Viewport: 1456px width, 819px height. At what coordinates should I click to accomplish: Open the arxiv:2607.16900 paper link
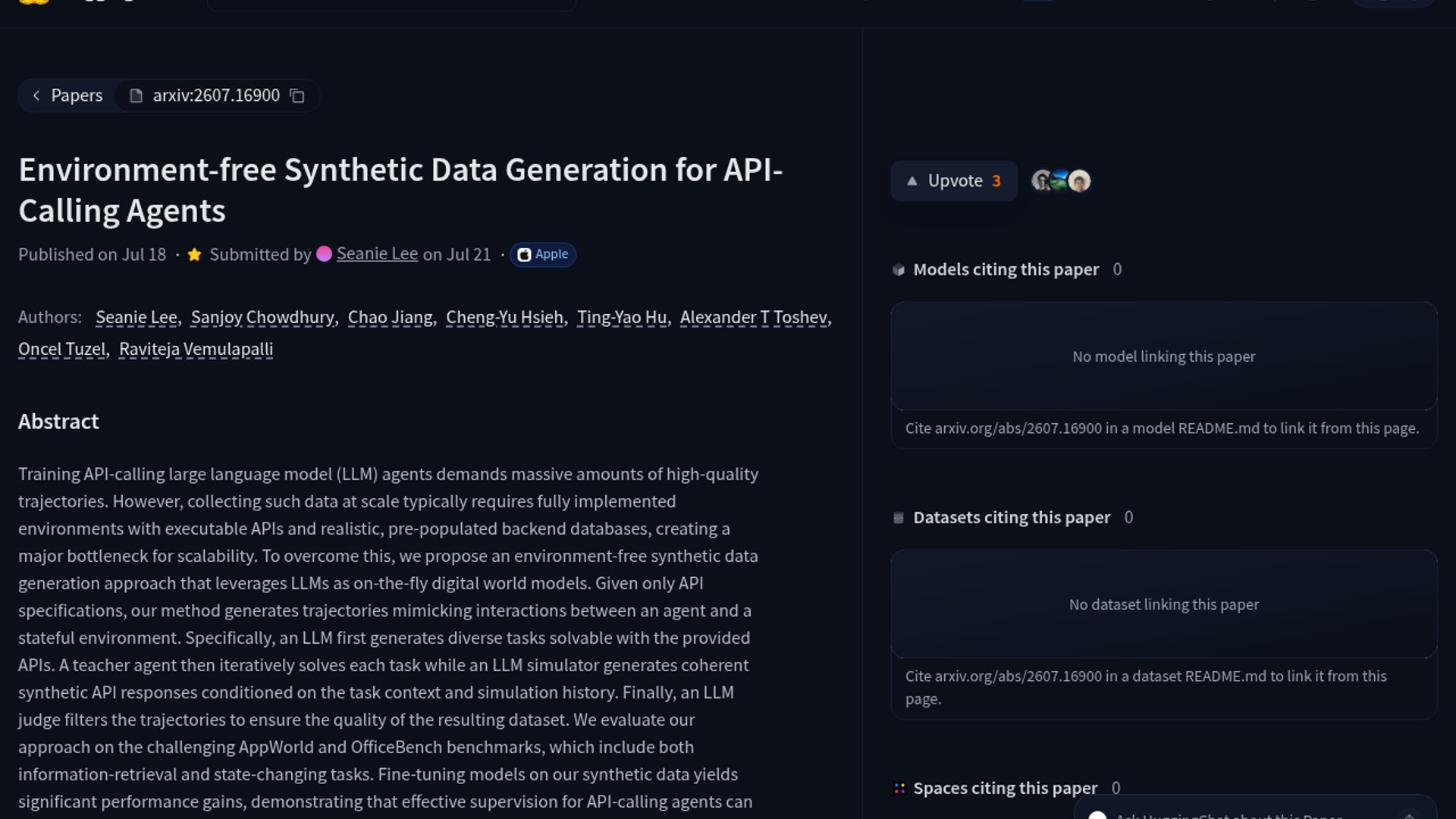[x=216, y=96]
